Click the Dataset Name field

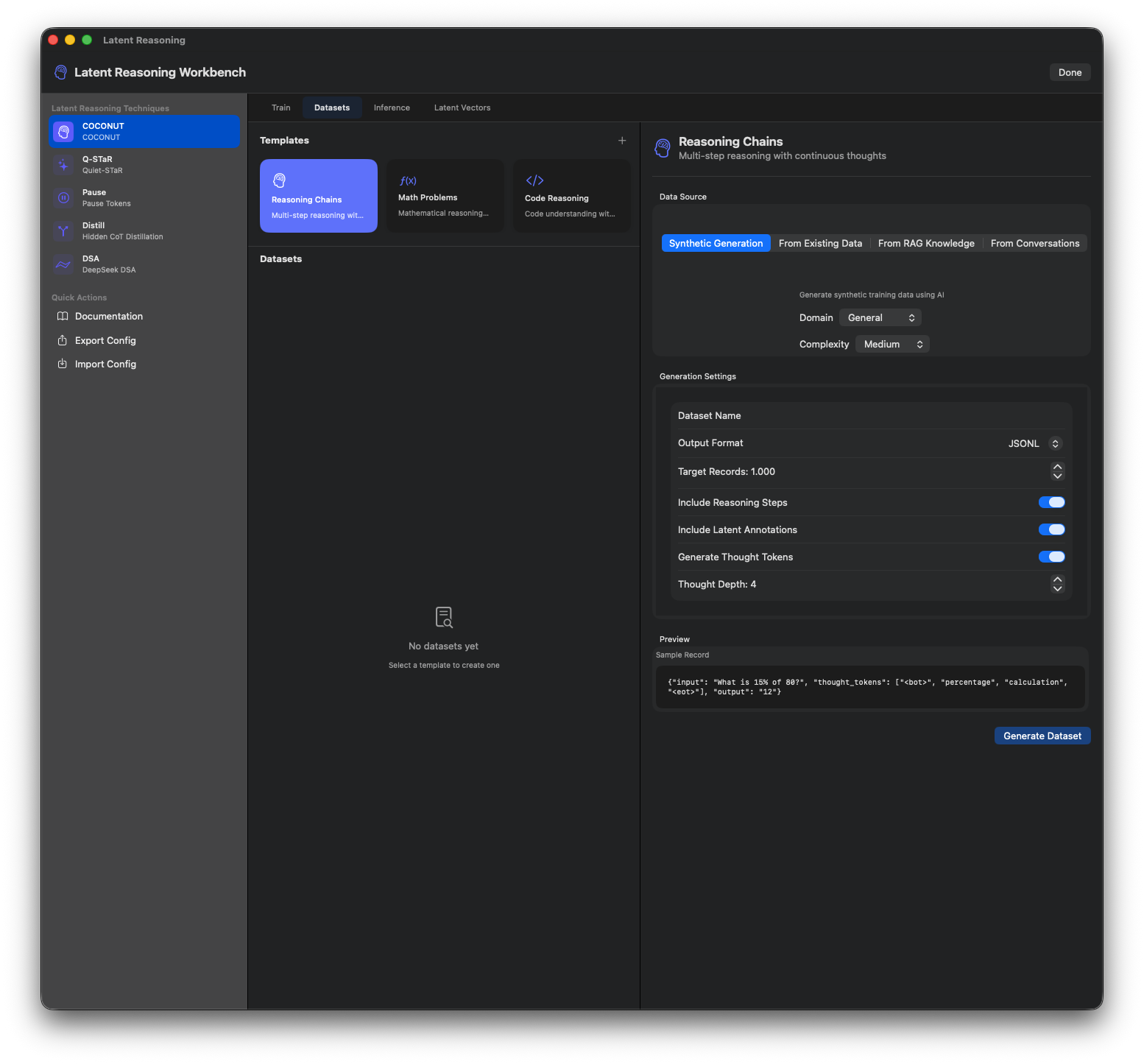click(810, 415)
